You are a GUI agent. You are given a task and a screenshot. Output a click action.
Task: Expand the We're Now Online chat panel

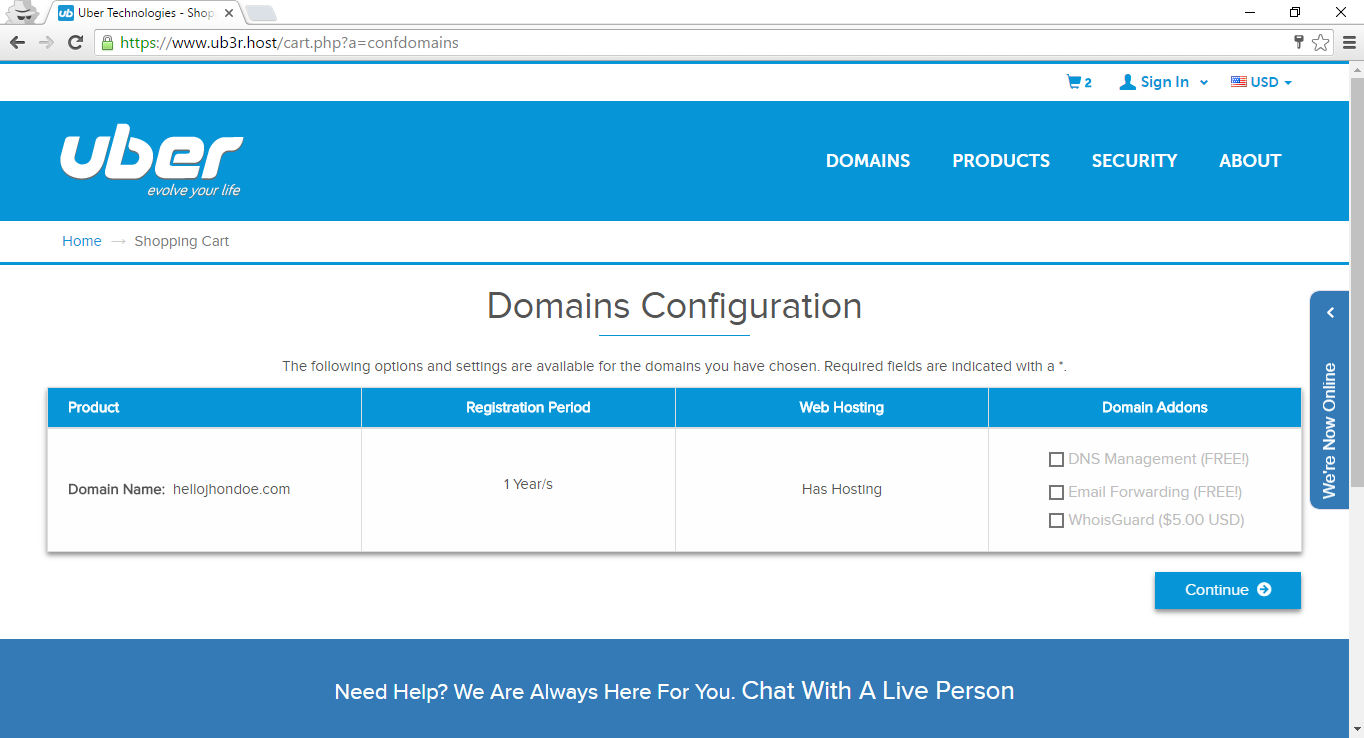(x=1330, y=313)
